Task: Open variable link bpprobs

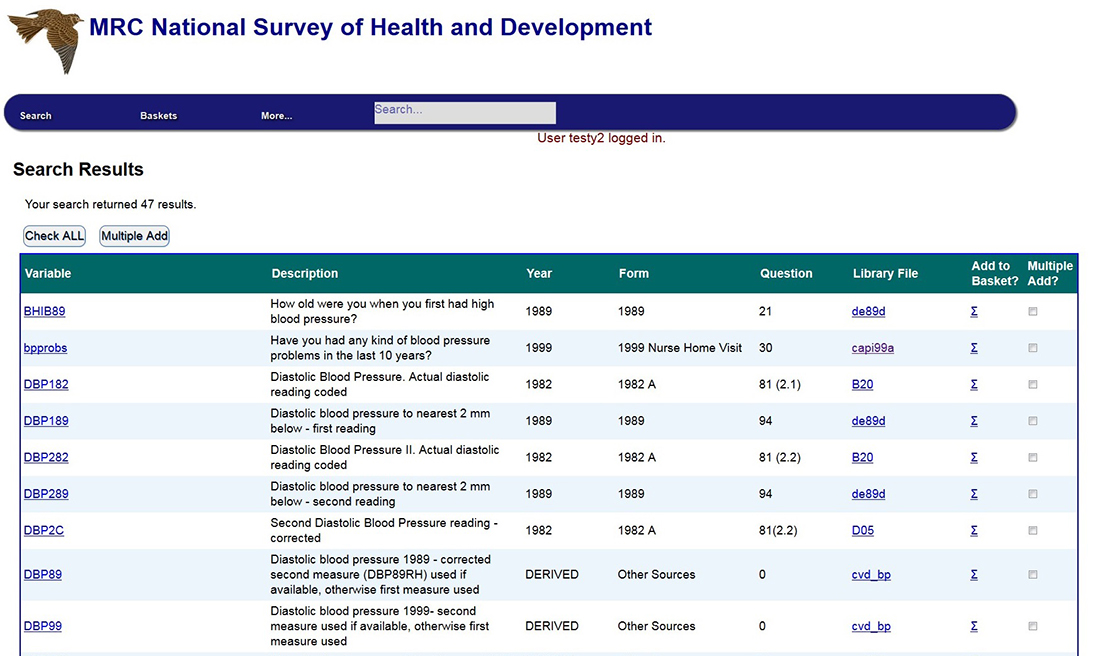Action: click(46, 348)
